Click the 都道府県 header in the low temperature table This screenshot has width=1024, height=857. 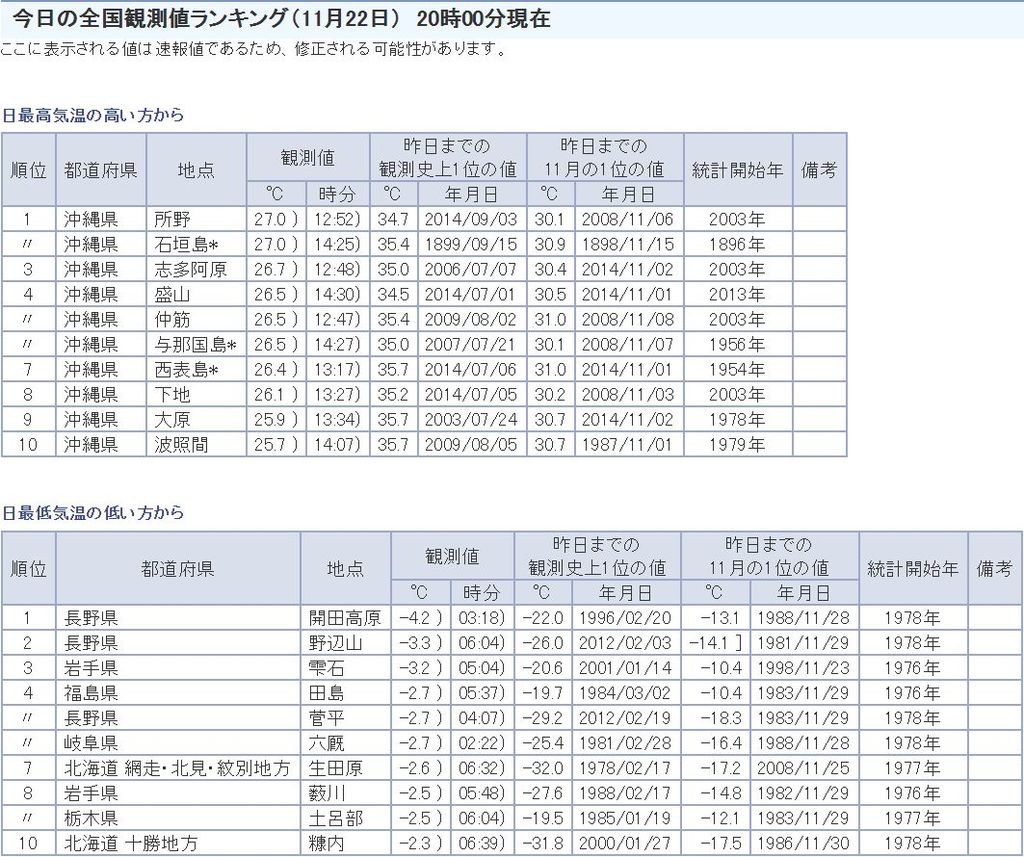178,568
